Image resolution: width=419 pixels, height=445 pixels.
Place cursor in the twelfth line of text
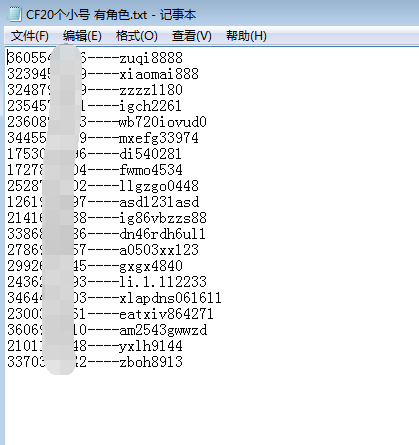point(106,234)
